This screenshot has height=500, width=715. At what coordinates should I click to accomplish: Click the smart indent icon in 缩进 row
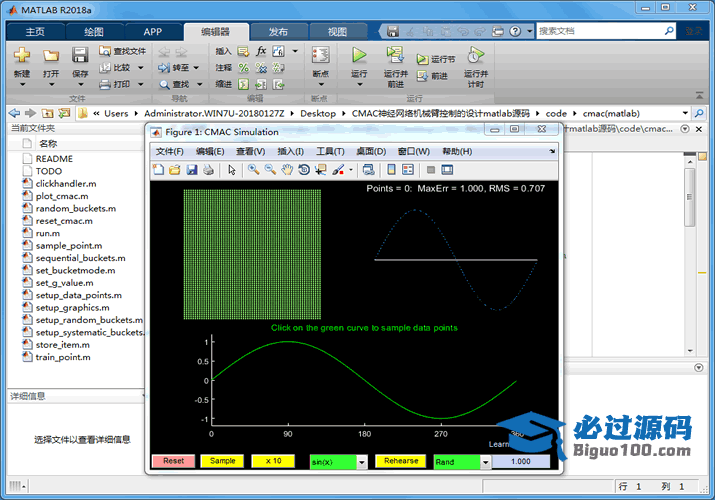[x=244, y=84]
